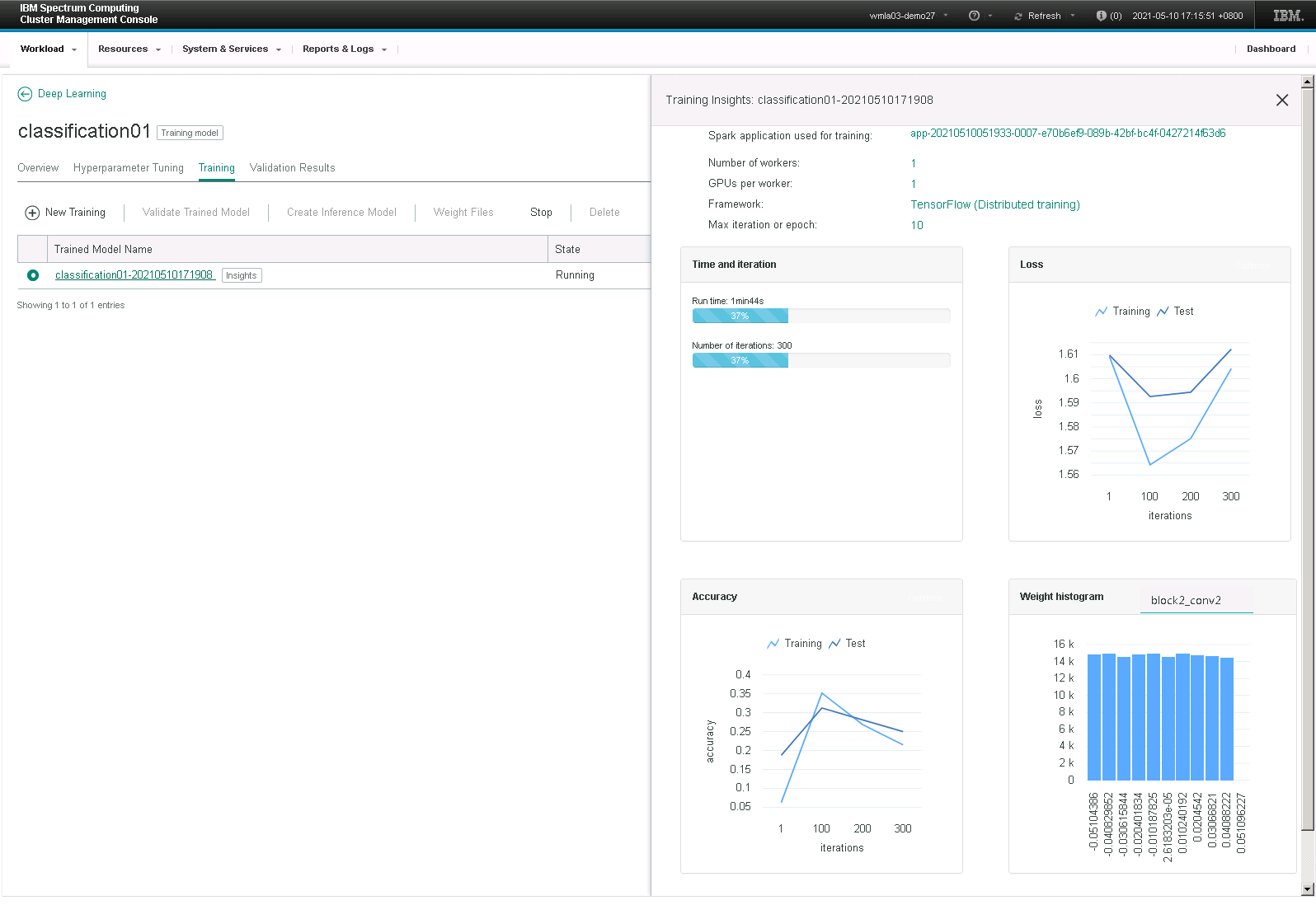
Task: Open the classification01-20210510171908 model link
Action: pyautogui.click(x=134, y=275)
